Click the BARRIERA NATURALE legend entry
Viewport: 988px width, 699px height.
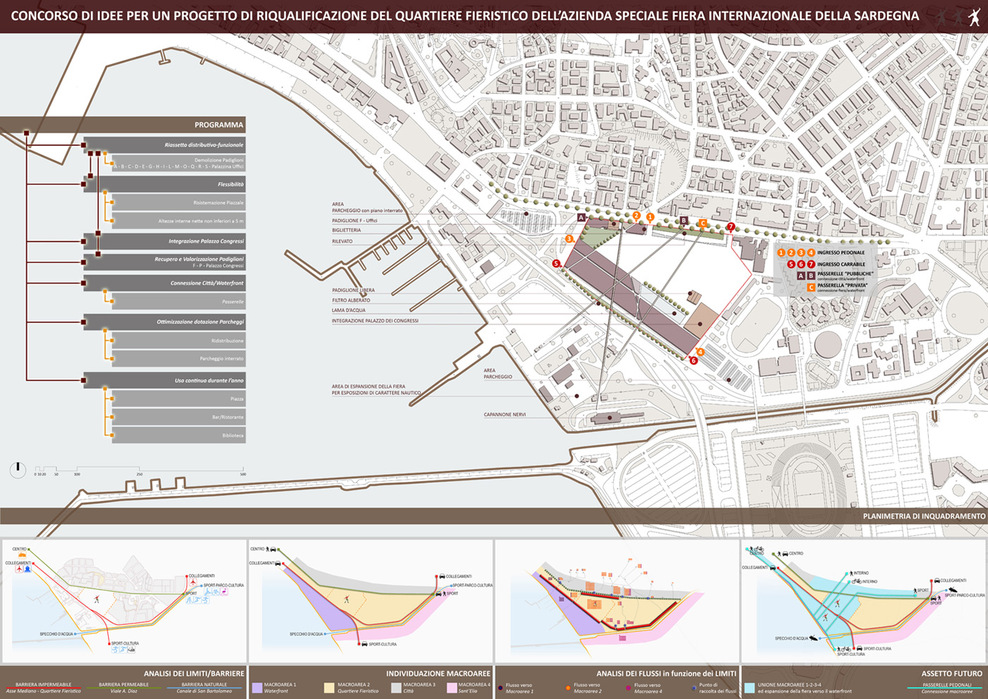[x=204, y=688]
